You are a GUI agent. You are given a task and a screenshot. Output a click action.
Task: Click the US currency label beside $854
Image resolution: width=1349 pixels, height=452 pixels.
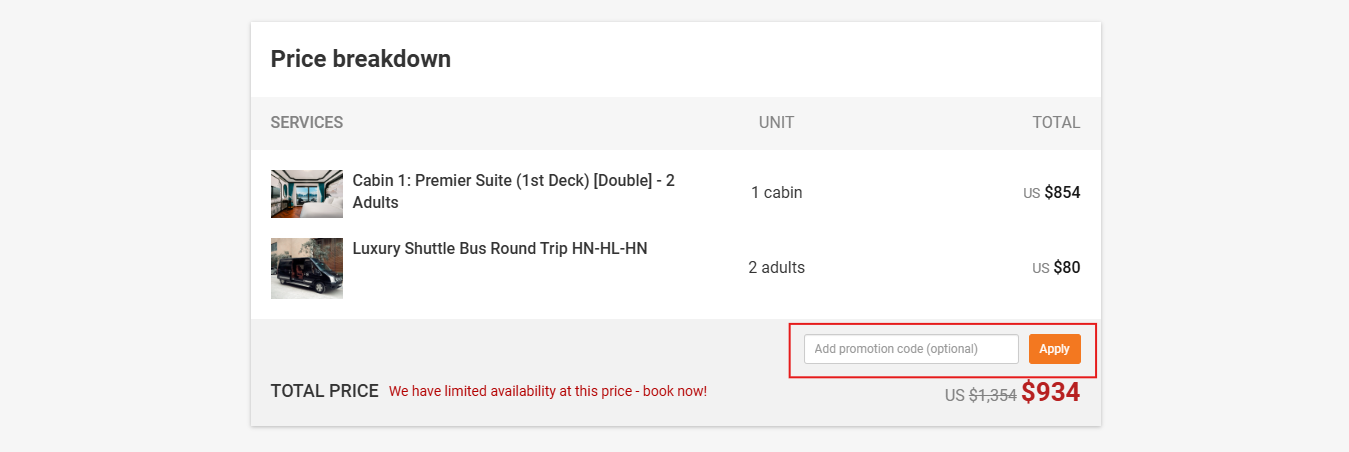(1031, 194)
